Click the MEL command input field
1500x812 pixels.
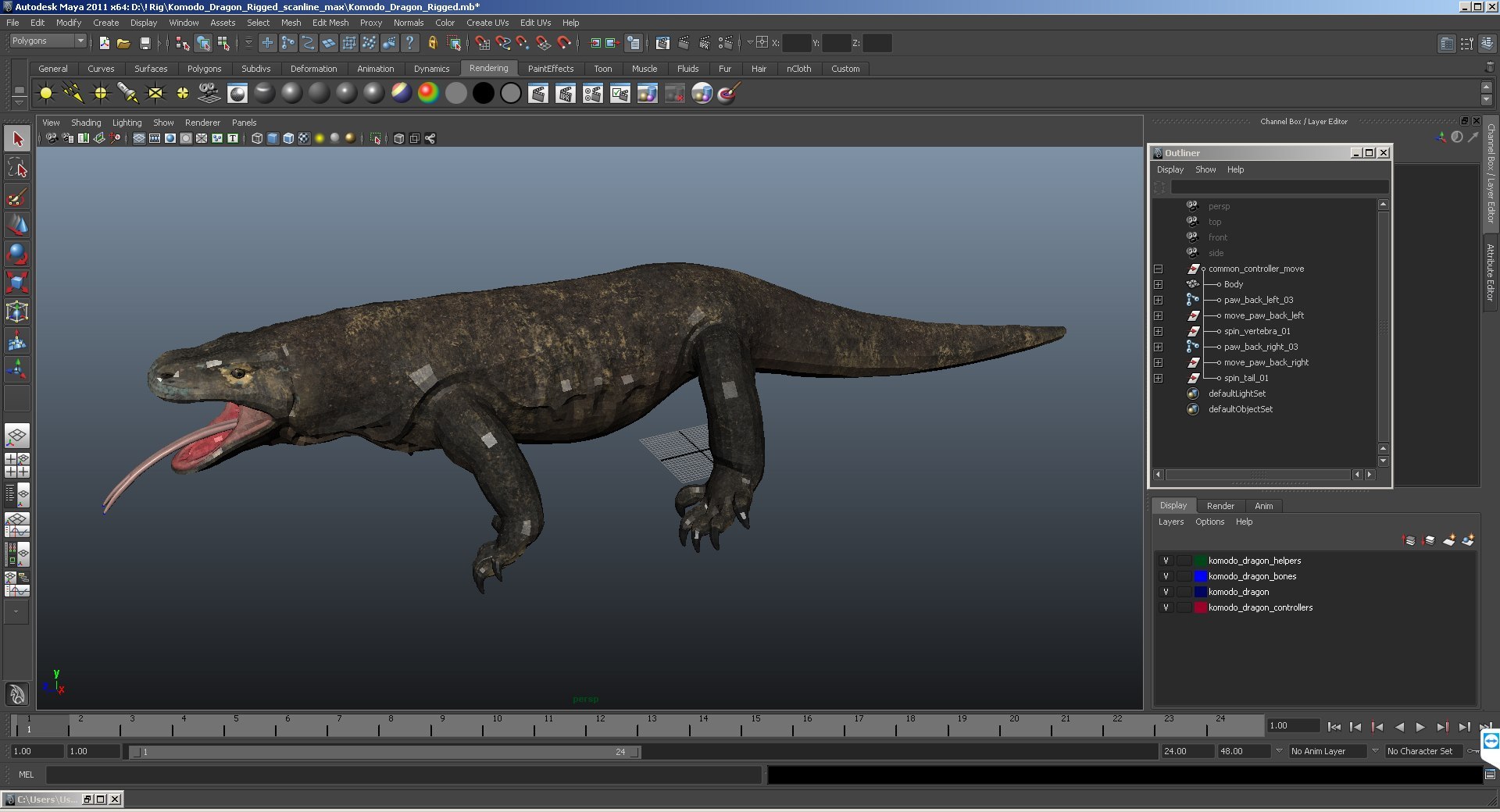tap(404, 775)
